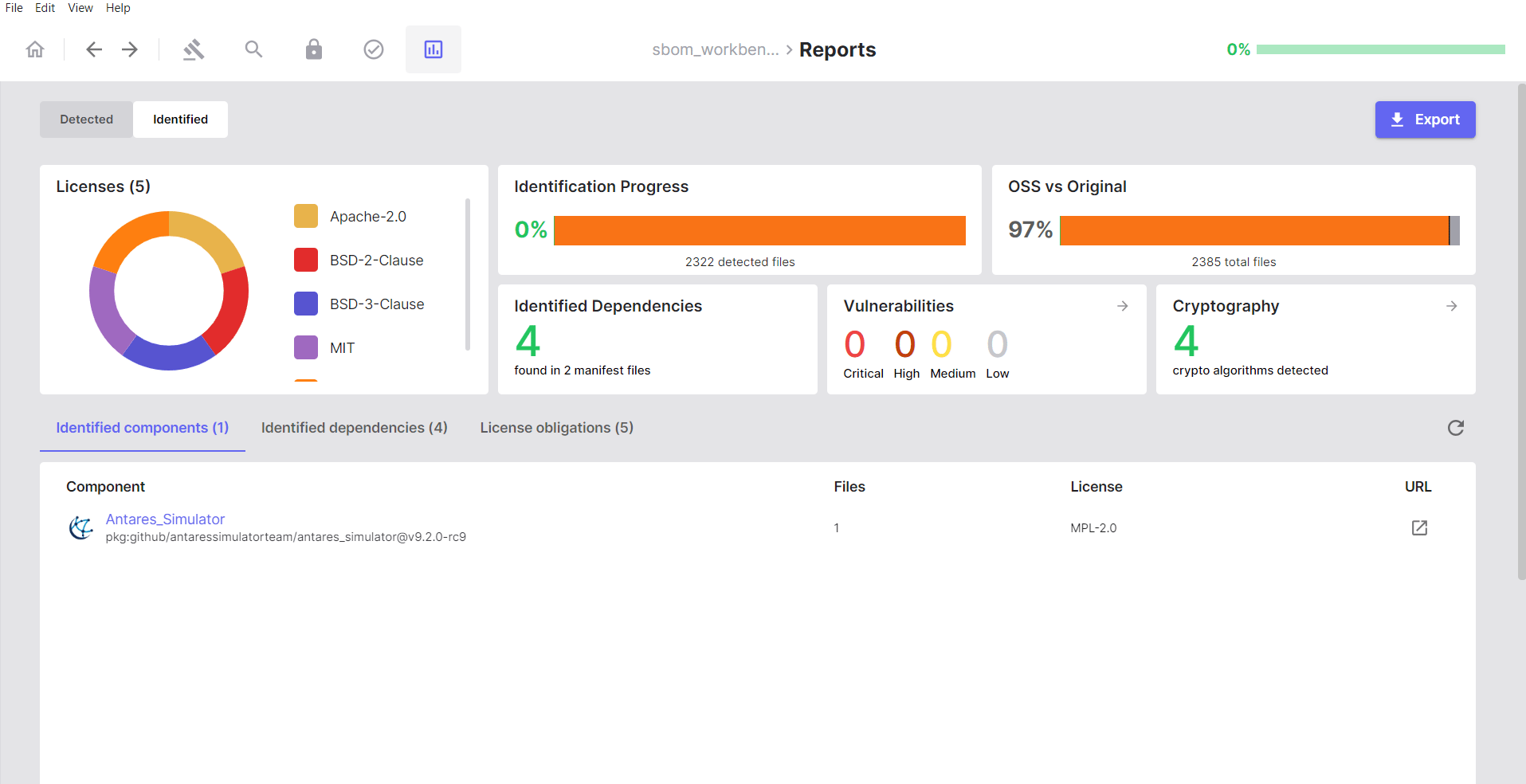Navigate forward with the right arrow

click(x=130, y=49)
